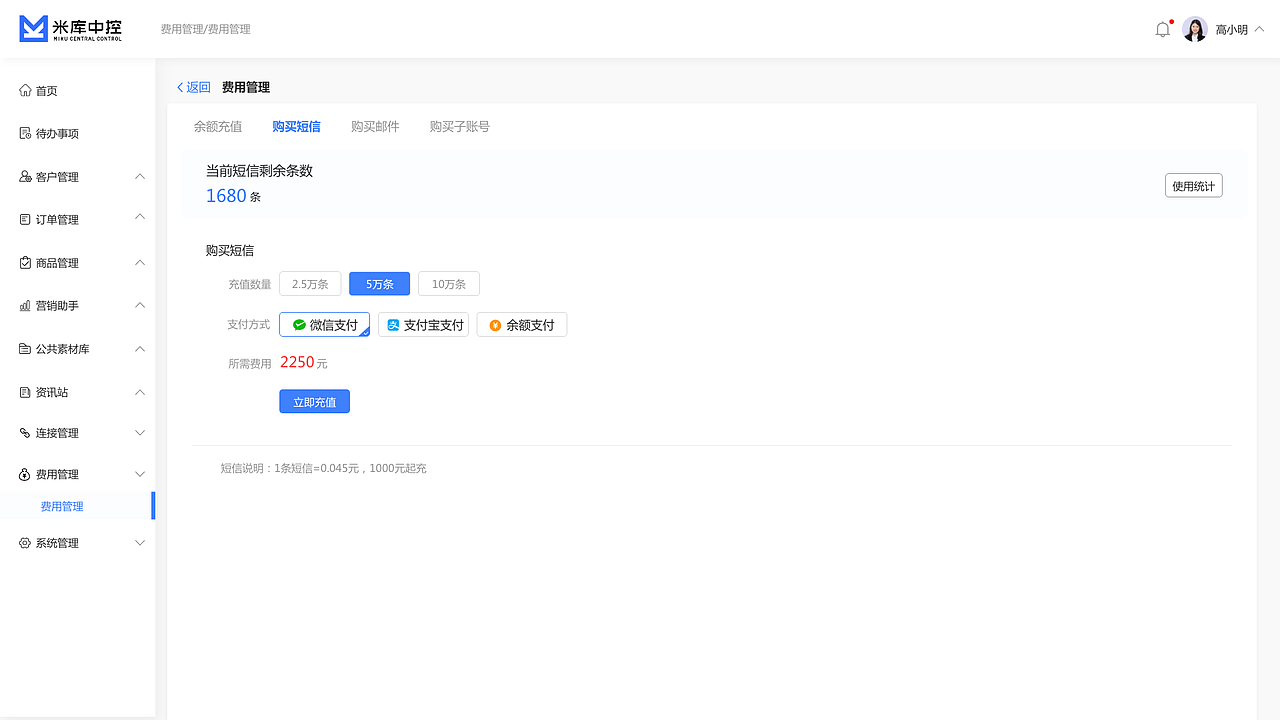Click the 待办事项 sidebar icon
This screenshot has height=720, width=1280.
pos(25,133)
